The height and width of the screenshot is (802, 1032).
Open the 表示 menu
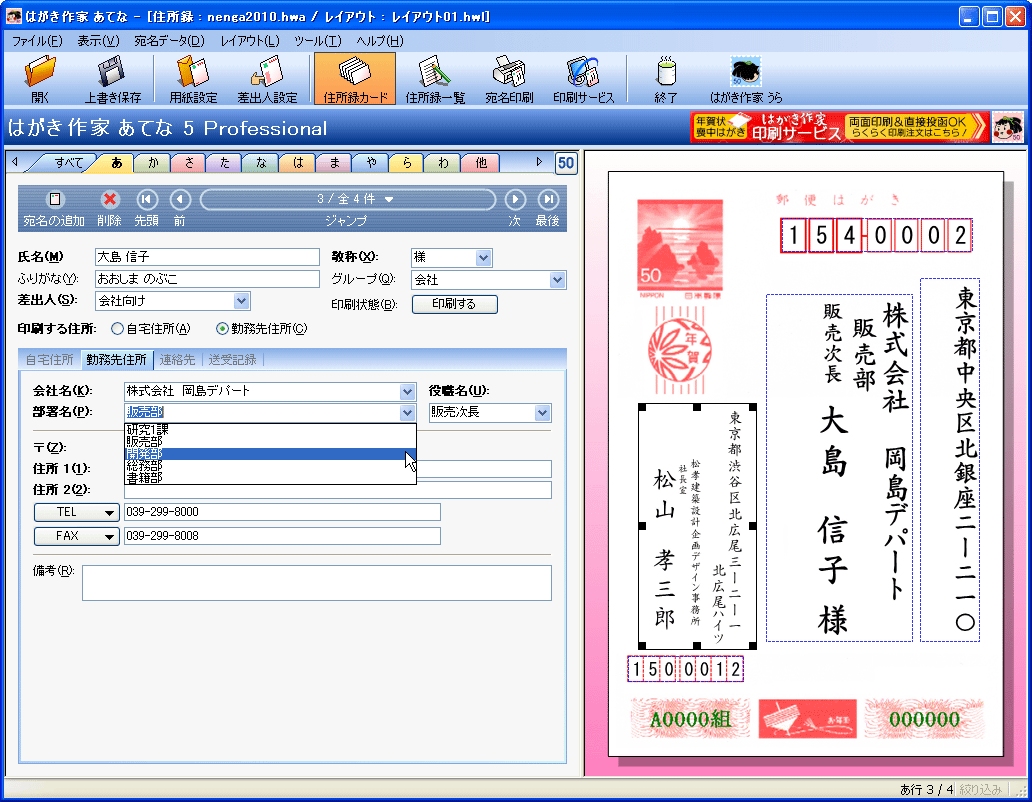98,41
